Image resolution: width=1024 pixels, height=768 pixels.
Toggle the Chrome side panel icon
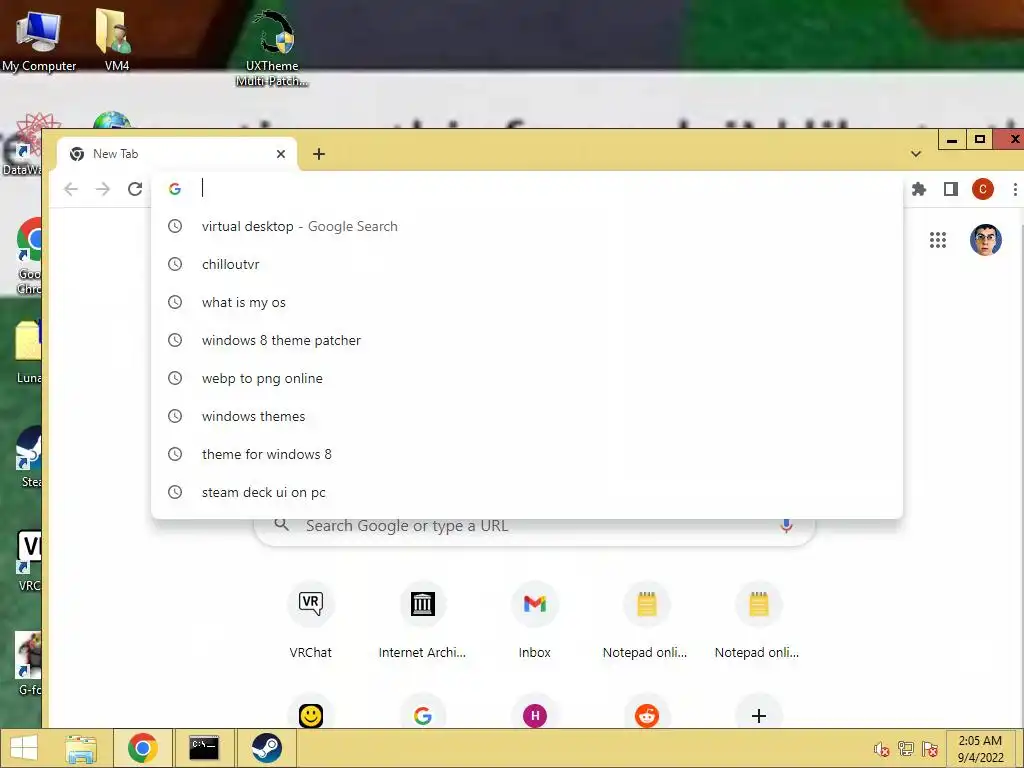pos(951,189)
